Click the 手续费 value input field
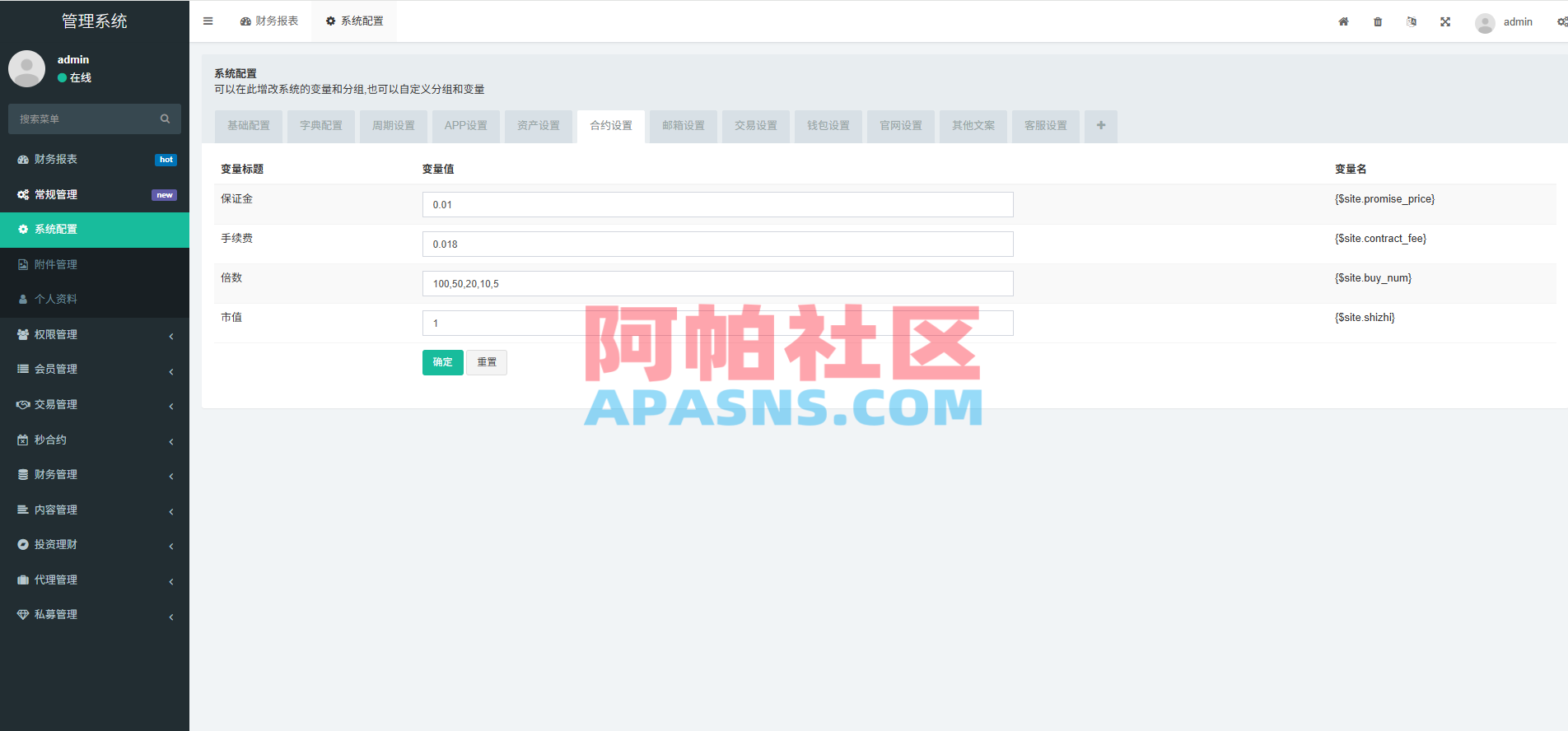 (718, 244)
